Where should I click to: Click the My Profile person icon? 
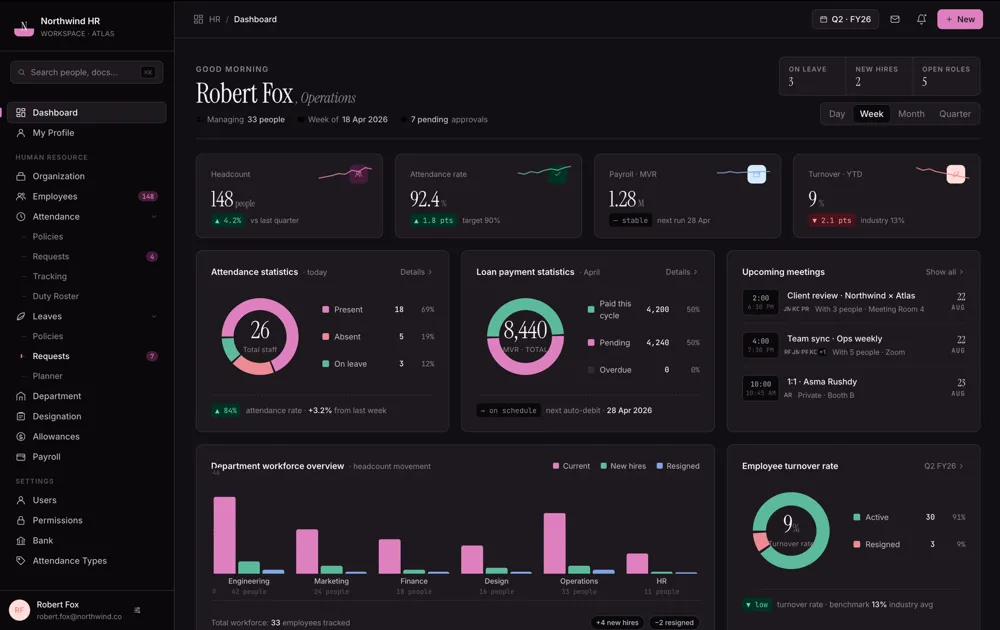point(21,133)
